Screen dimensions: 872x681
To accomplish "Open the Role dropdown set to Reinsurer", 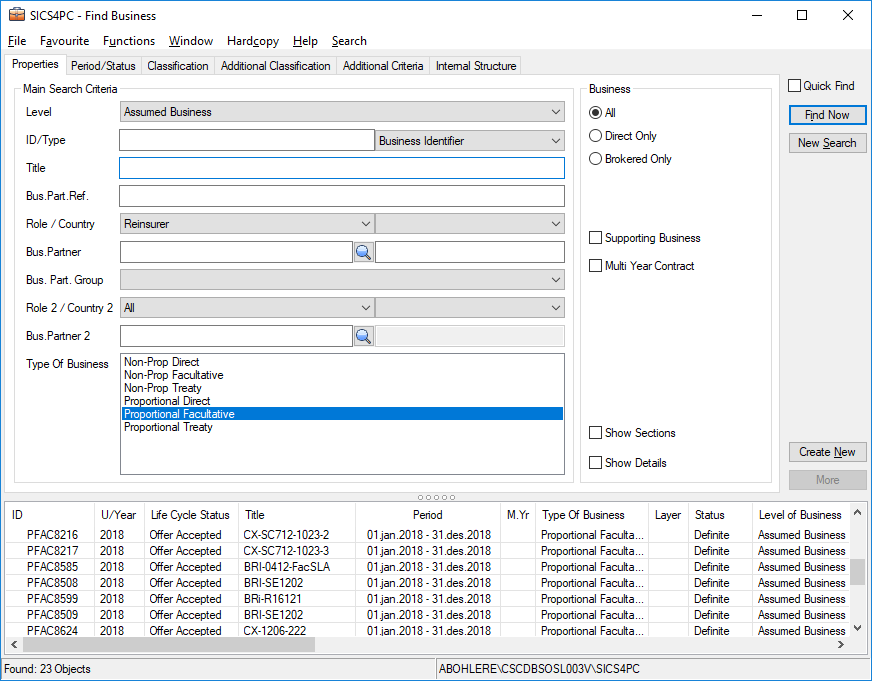I will [246, 224].
